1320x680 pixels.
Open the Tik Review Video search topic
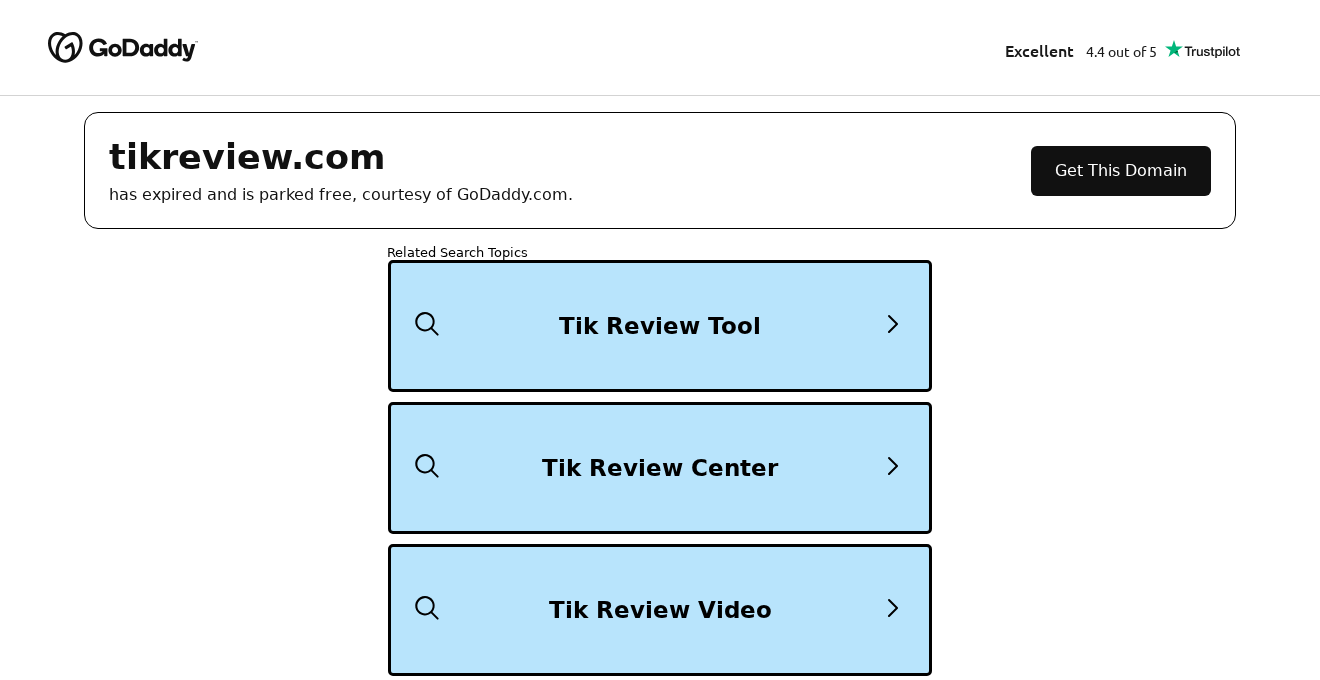[x=660, y=610]
